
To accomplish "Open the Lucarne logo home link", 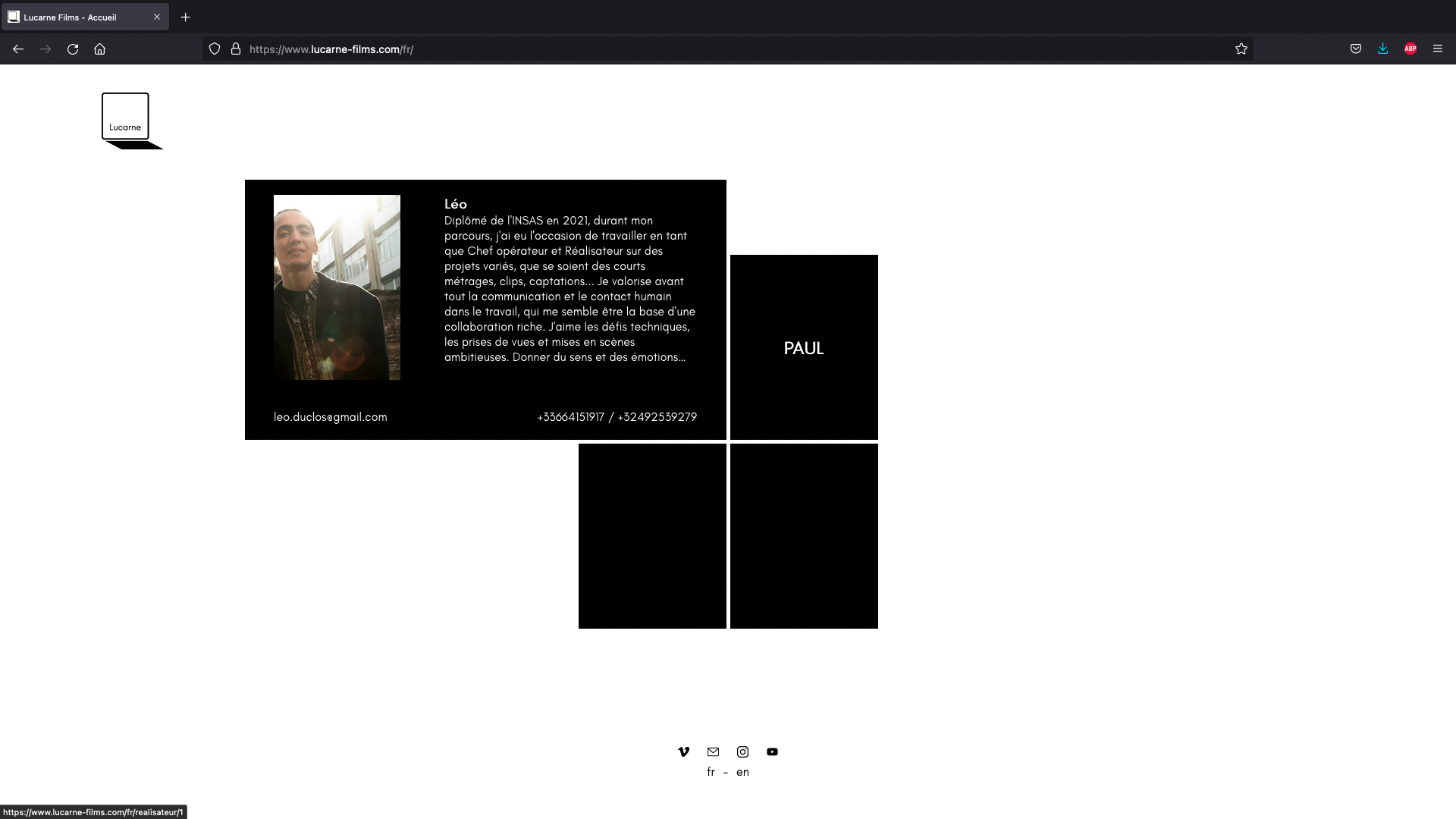I will pyautogui.click(x=132, y=121).
